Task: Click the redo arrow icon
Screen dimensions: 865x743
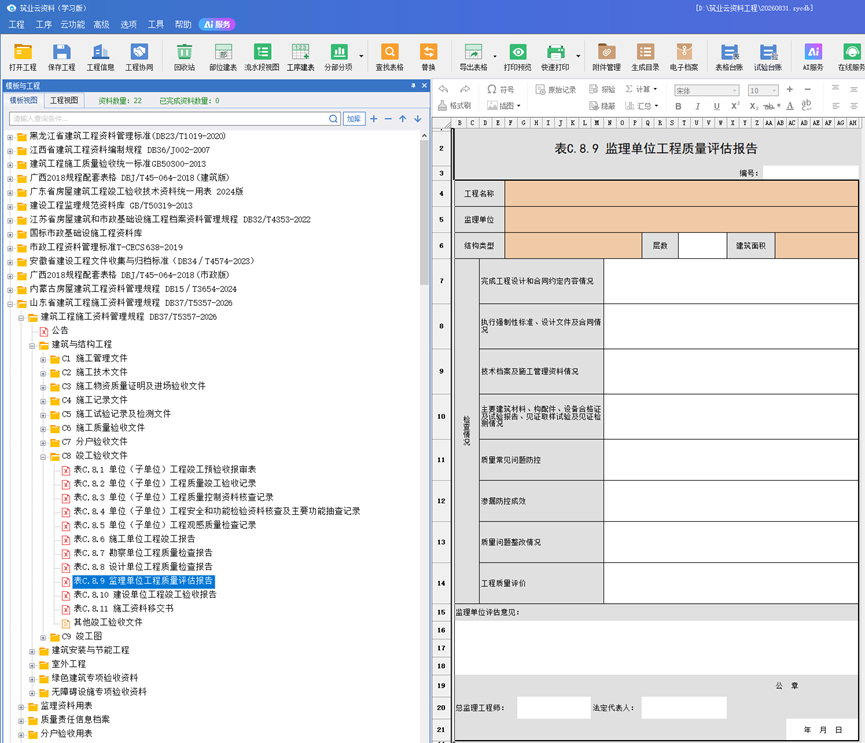Action: 465,89
